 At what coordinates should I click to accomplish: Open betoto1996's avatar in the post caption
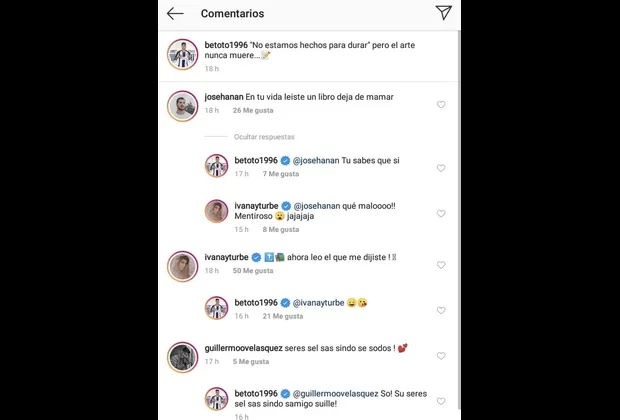[181, 53]
